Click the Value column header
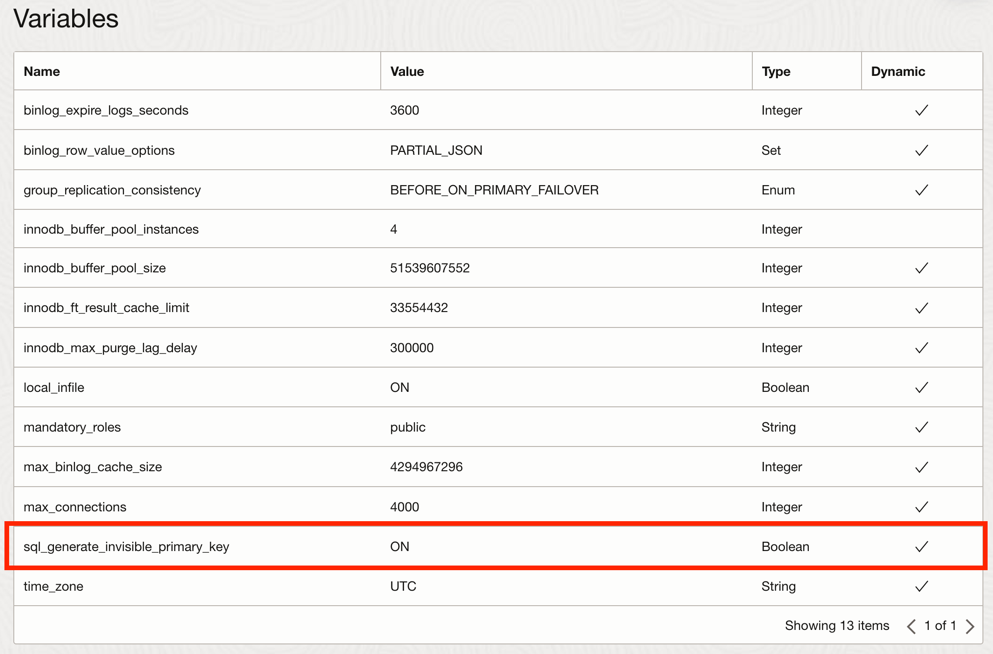This screenshot has height=654, width=993. pyautogui.click(x=403, y=71)
